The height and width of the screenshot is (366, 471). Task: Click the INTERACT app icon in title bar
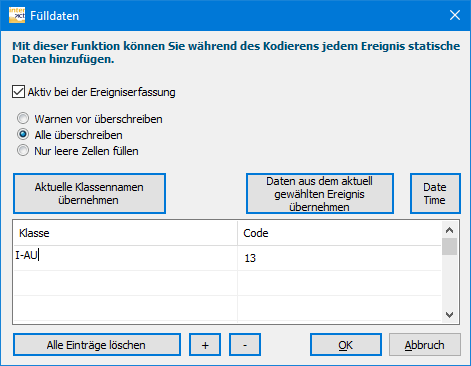[17, 15]
